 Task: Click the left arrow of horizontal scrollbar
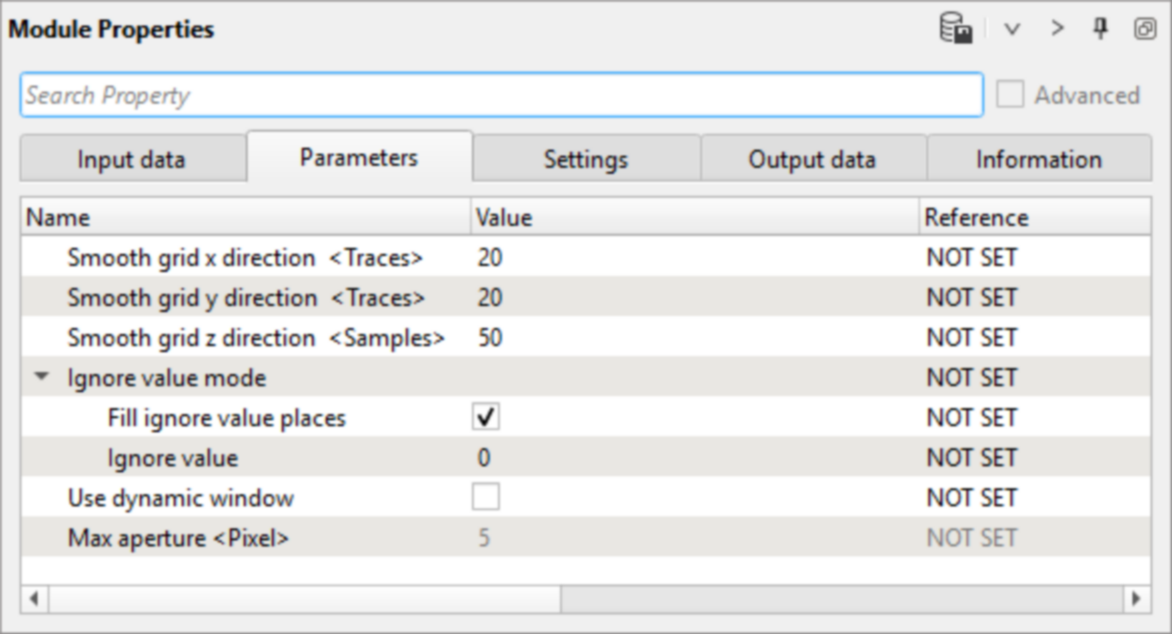(x=34, y=599)
